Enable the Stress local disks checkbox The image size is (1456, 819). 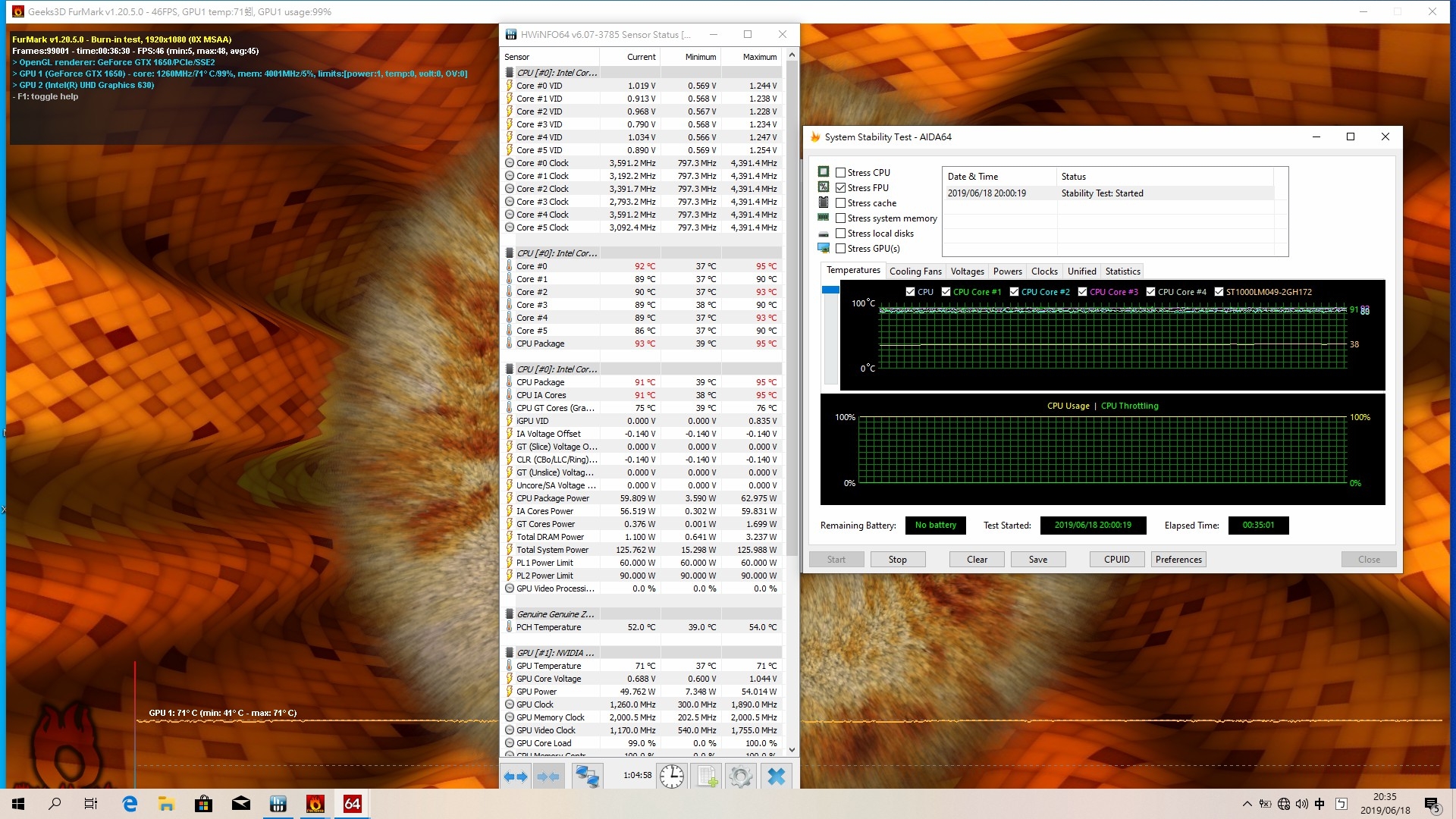pyautogui.click(x=840, y=233)
